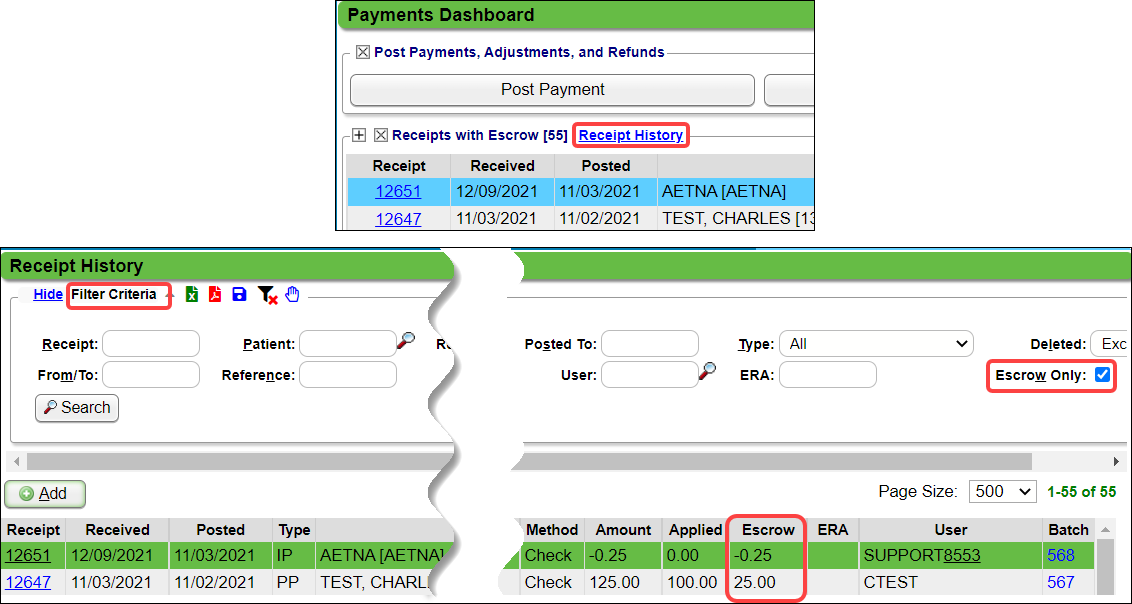Export the receipt list to Excel
Image resolution: width=1132 pixels, height=604 pixels.
point(191,294)
